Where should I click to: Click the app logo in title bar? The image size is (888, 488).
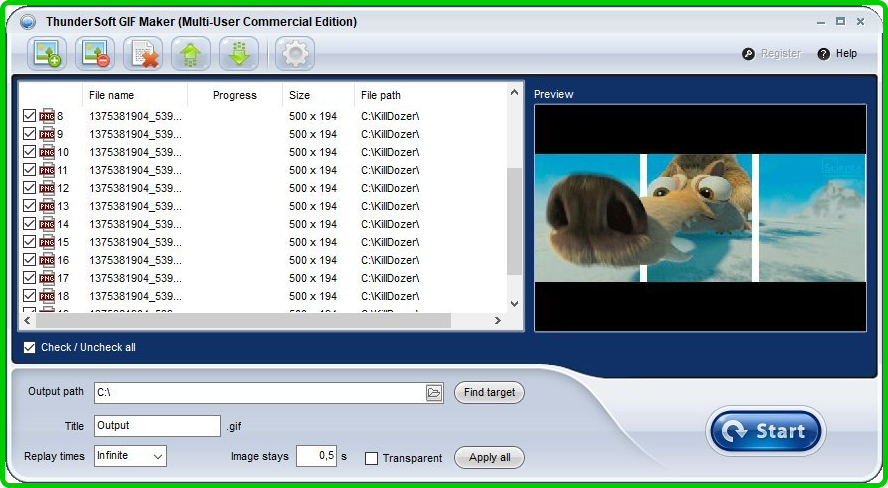pos(27,22)
